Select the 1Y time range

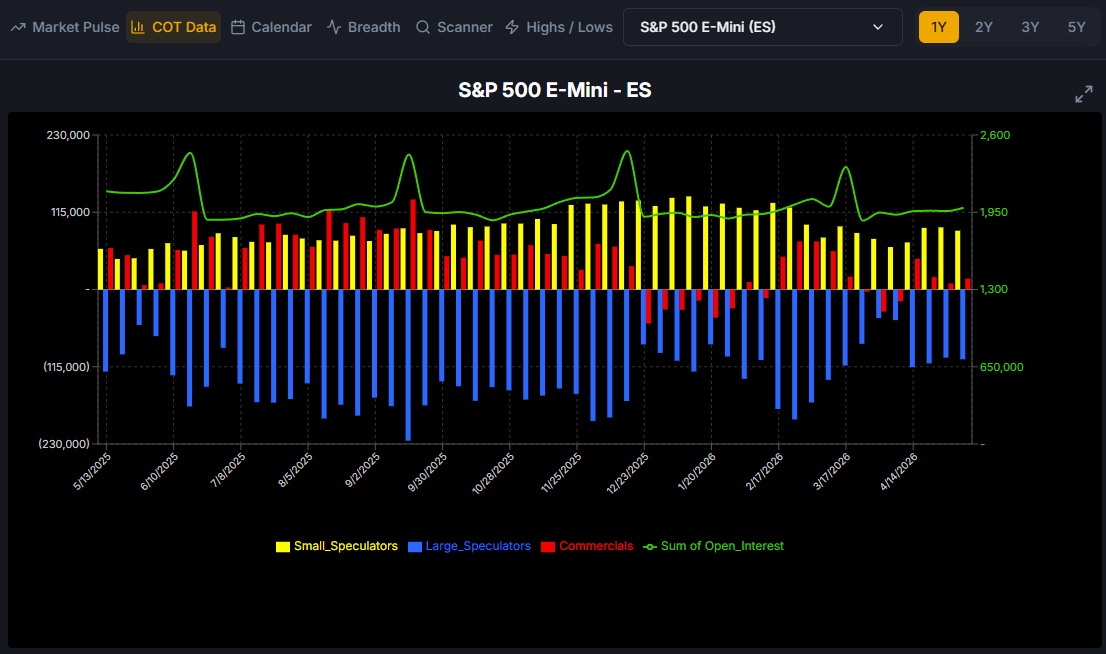[938, 27]
